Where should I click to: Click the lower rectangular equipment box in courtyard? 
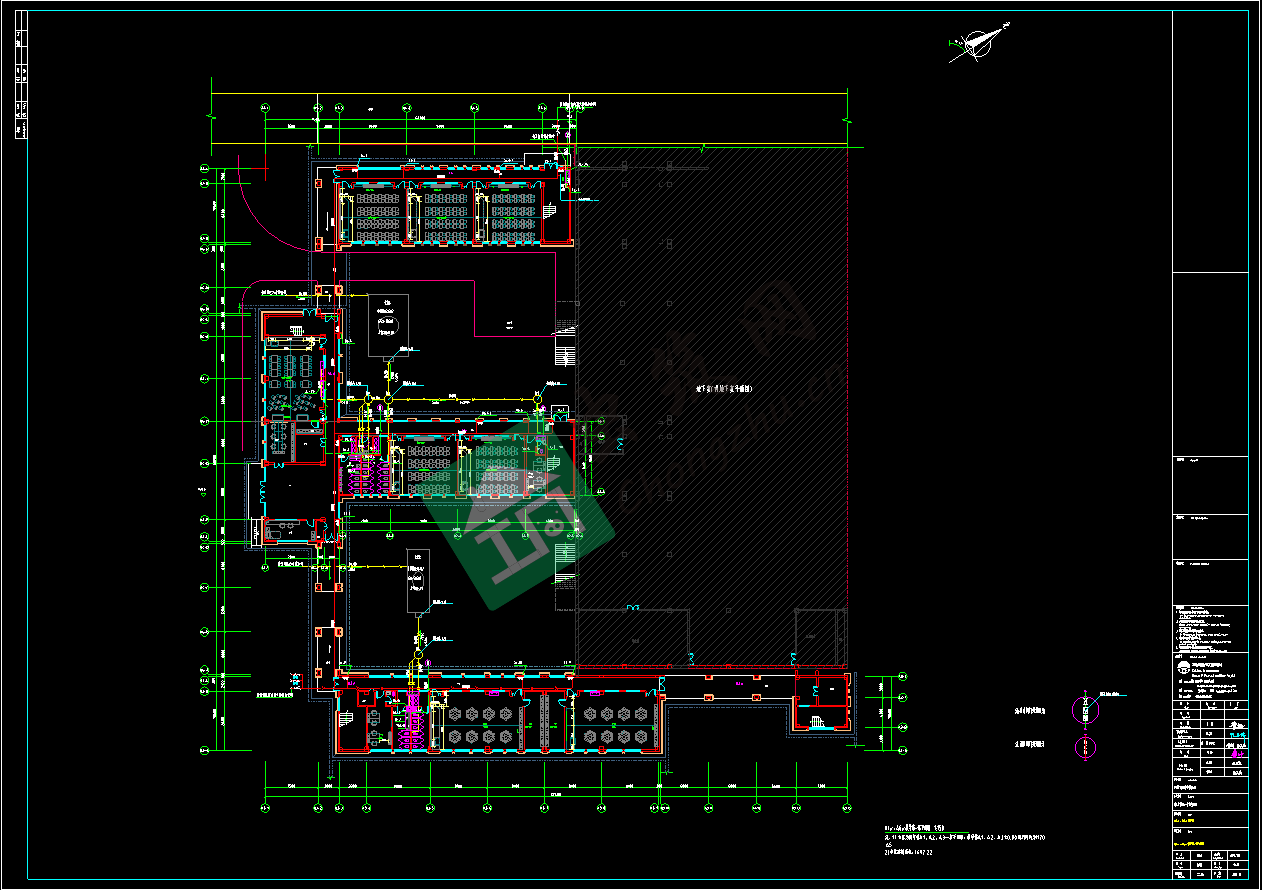pyautogui.click(x=418, y=580)
